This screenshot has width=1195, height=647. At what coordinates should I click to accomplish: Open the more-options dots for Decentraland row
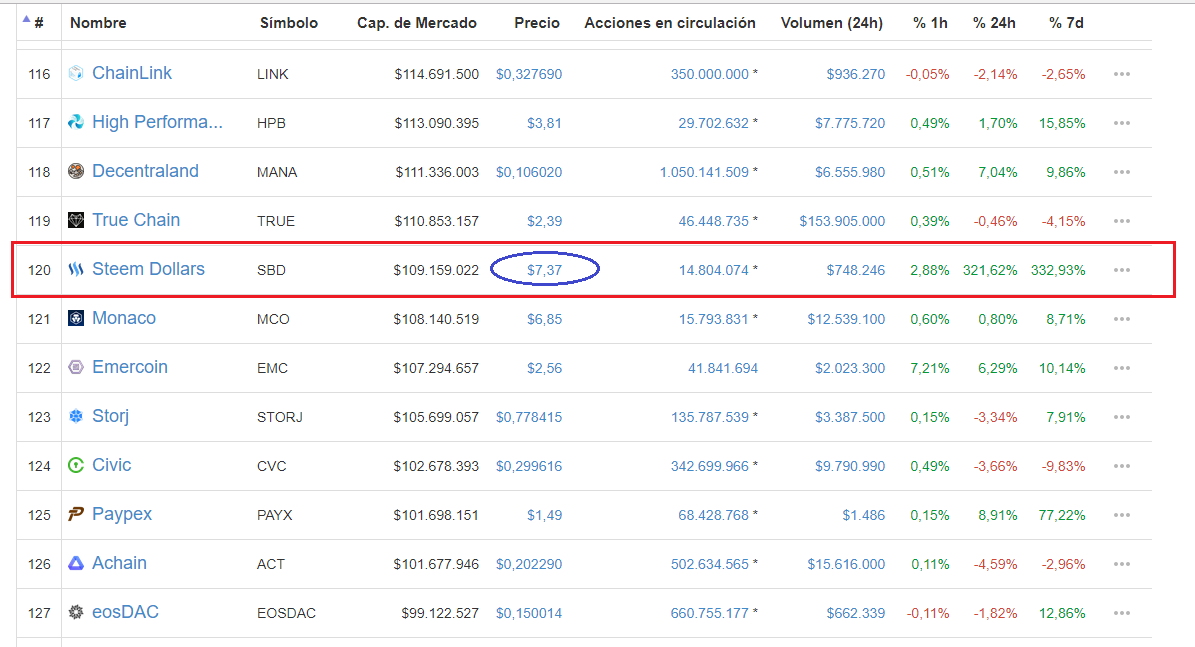point(1122,172)
